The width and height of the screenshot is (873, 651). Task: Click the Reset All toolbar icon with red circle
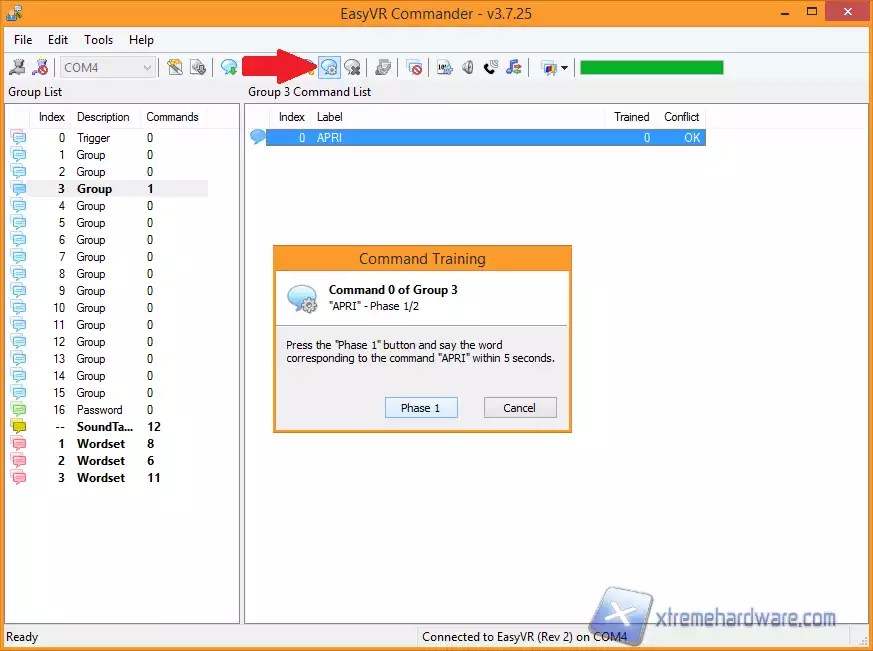coord(414,67)
